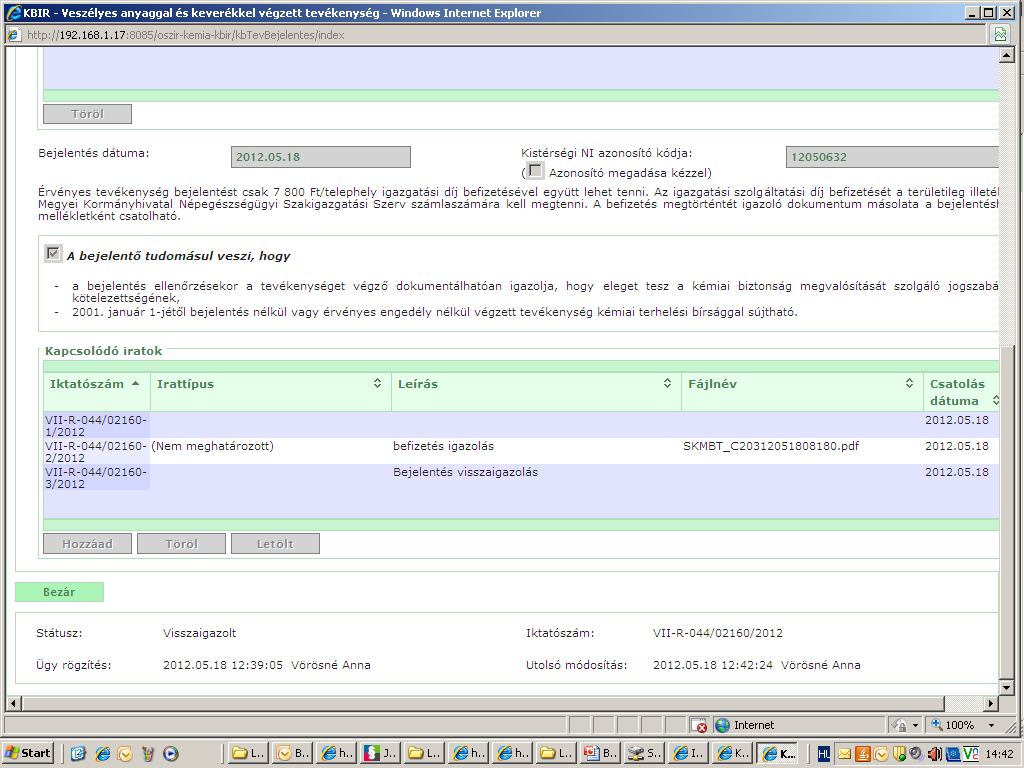Switch to the B.. taskbar window with PDF icon

[x=601, y=754]
